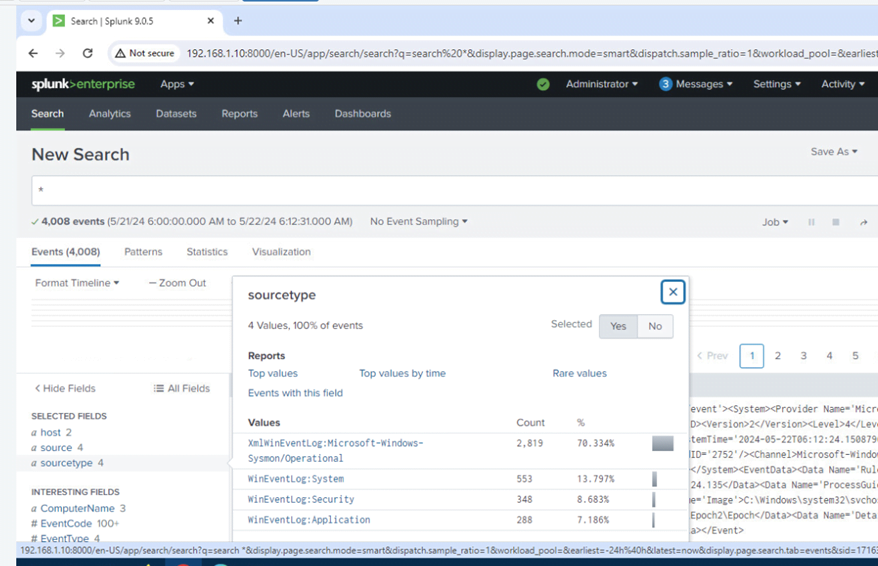The height and width of the screenshot is (566, 878).
Task: Open the Top values by time report
Action: click(x=403, y=373)
